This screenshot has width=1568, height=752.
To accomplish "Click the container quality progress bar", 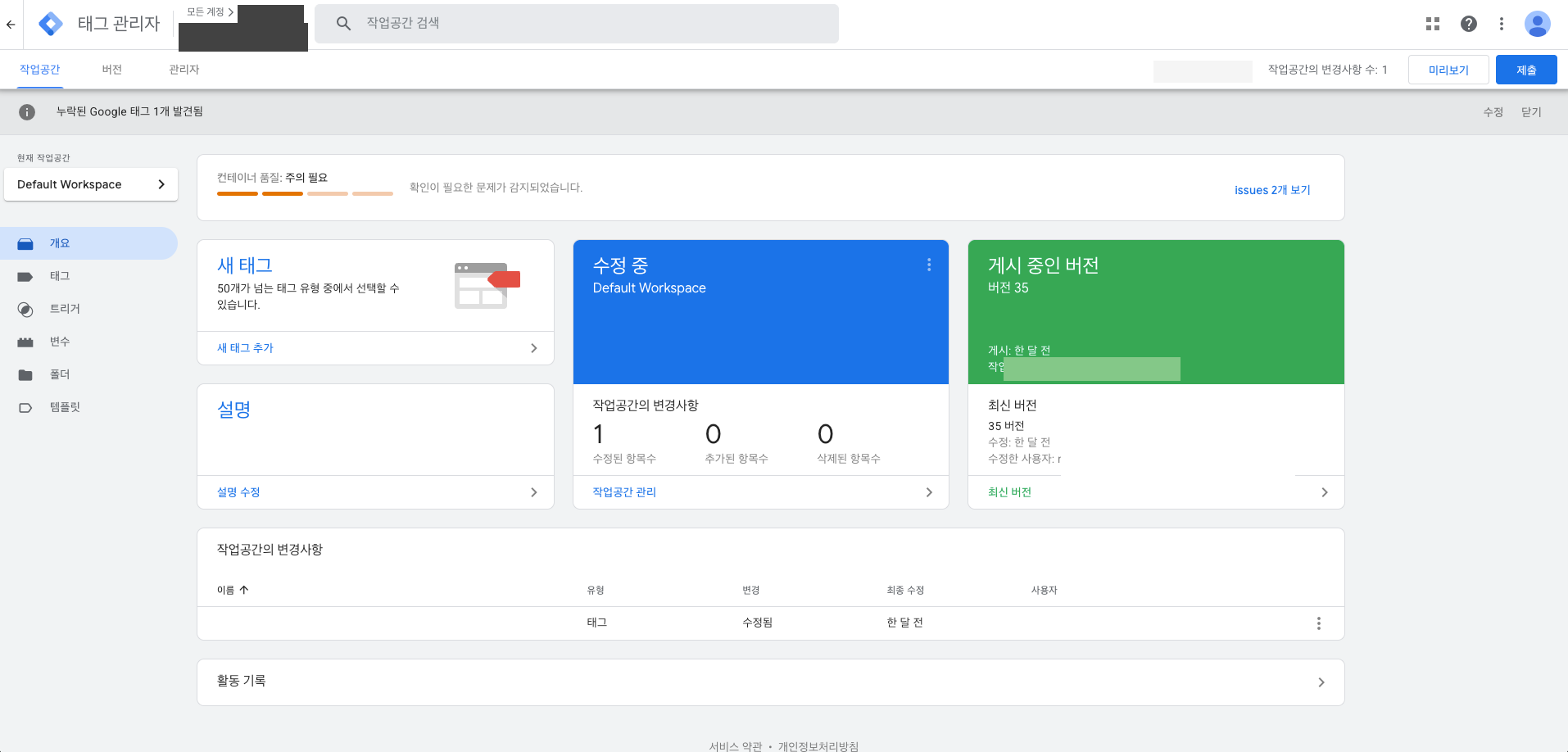I will [x=305, y=193].
